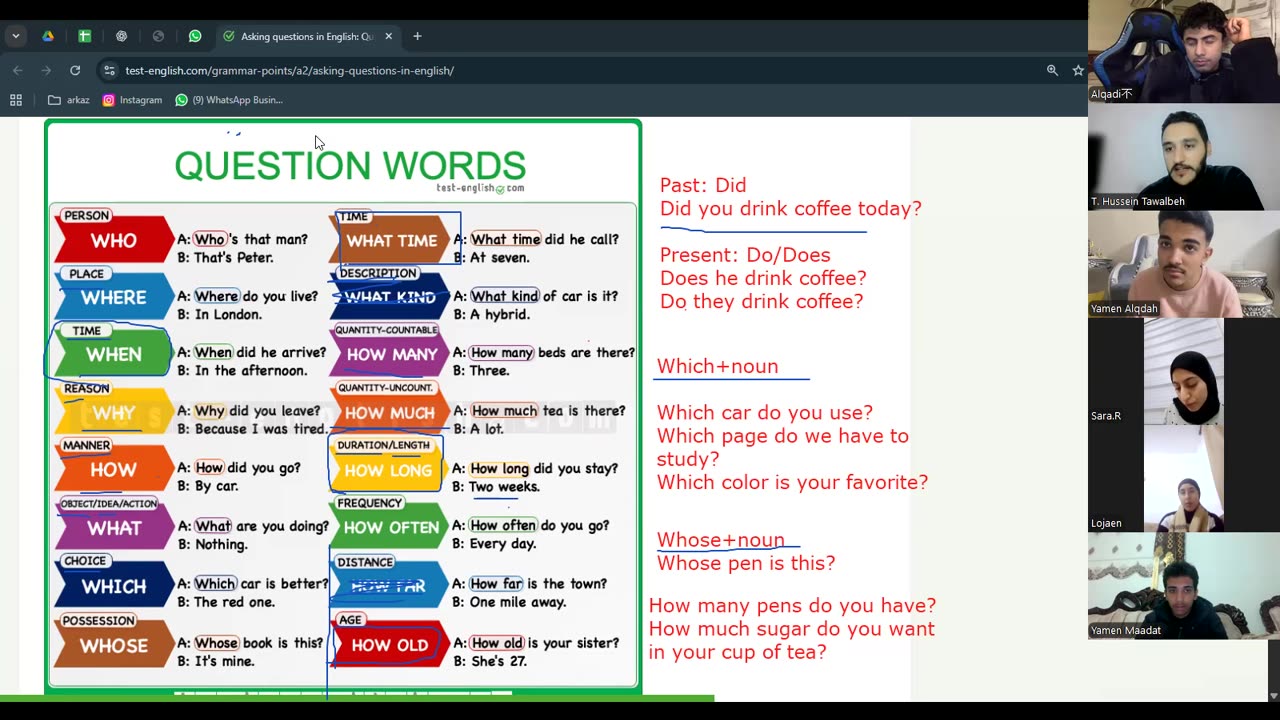This screenshot has width=1280, height=720.
Task: Click the green WHEN banner
Action: [x=114, y=354]
